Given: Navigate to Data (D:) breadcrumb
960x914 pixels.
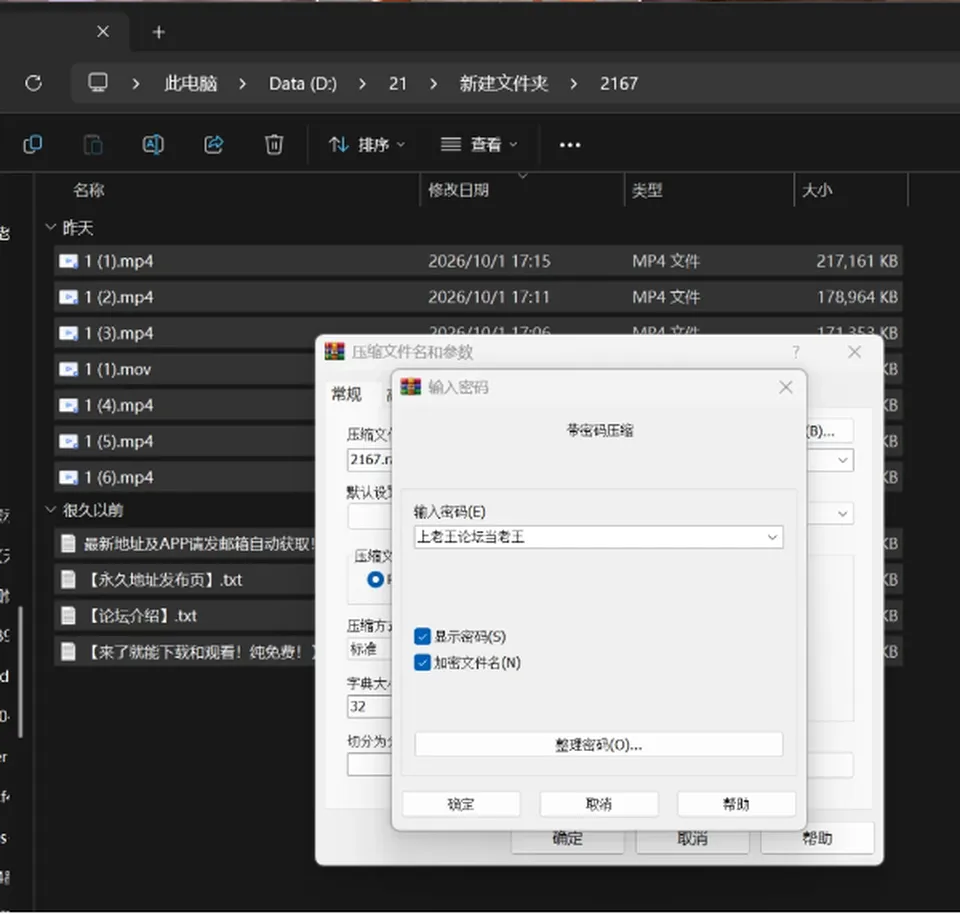Looking at the screenshot, I should coord(303,83).
